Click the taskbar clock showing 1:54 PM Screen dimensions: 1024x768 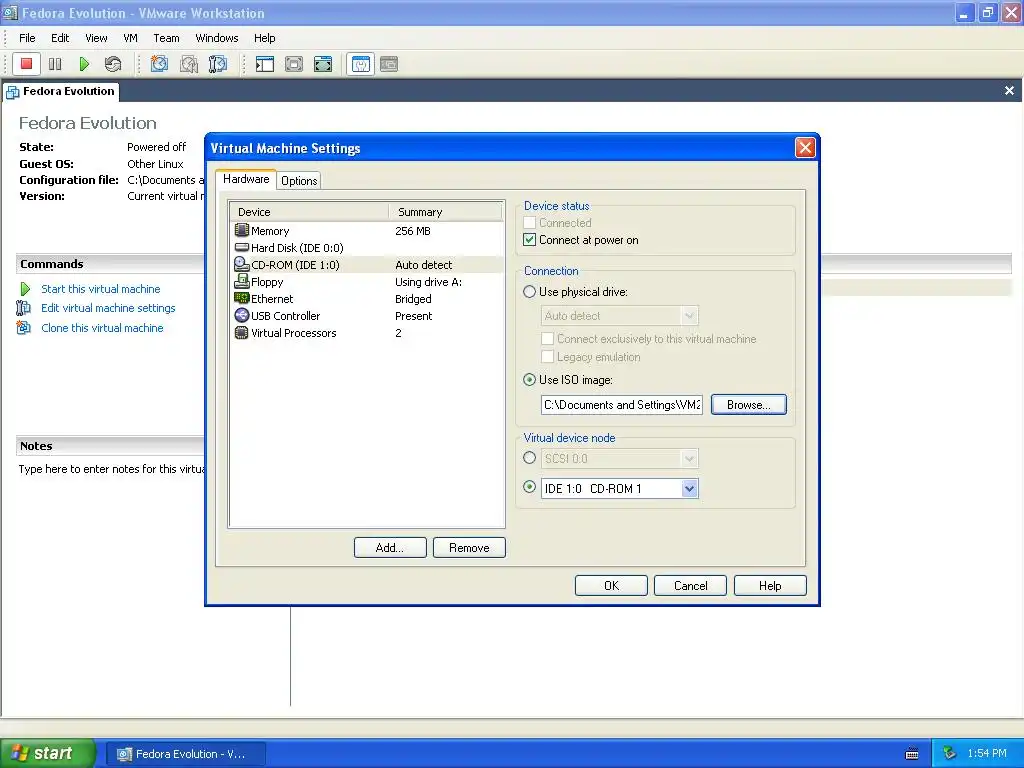click(x=987, y=754)
